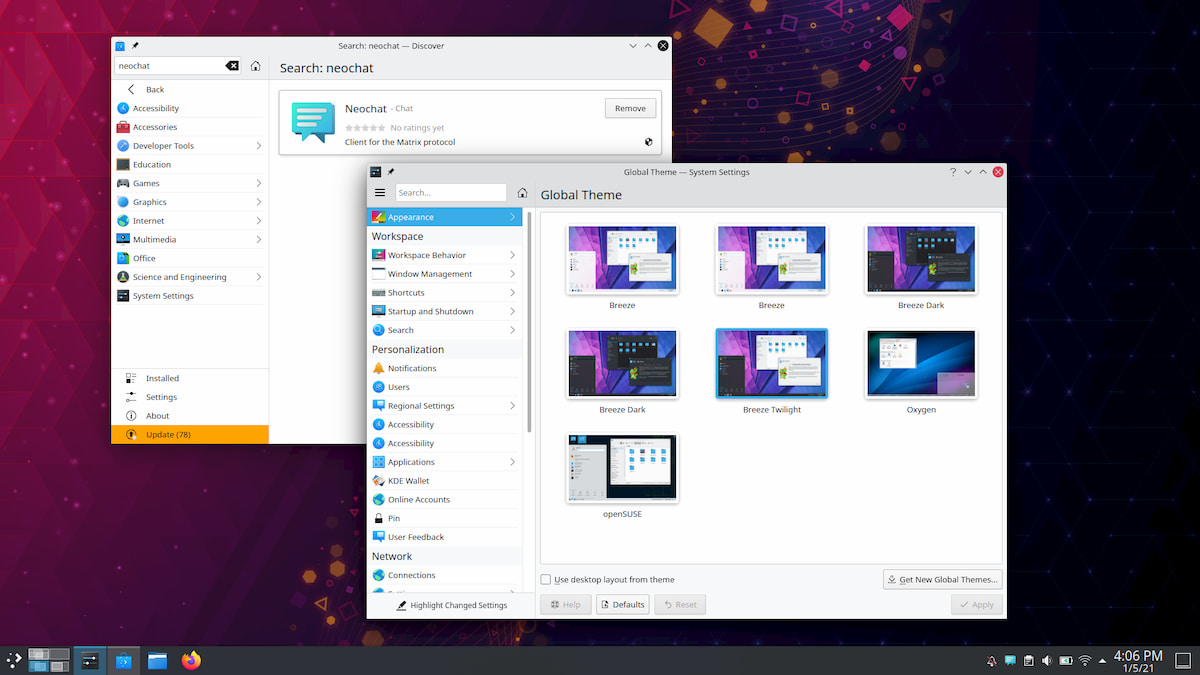
Task: Select KDE Wallet settings
Action: (x=412, y=480)
